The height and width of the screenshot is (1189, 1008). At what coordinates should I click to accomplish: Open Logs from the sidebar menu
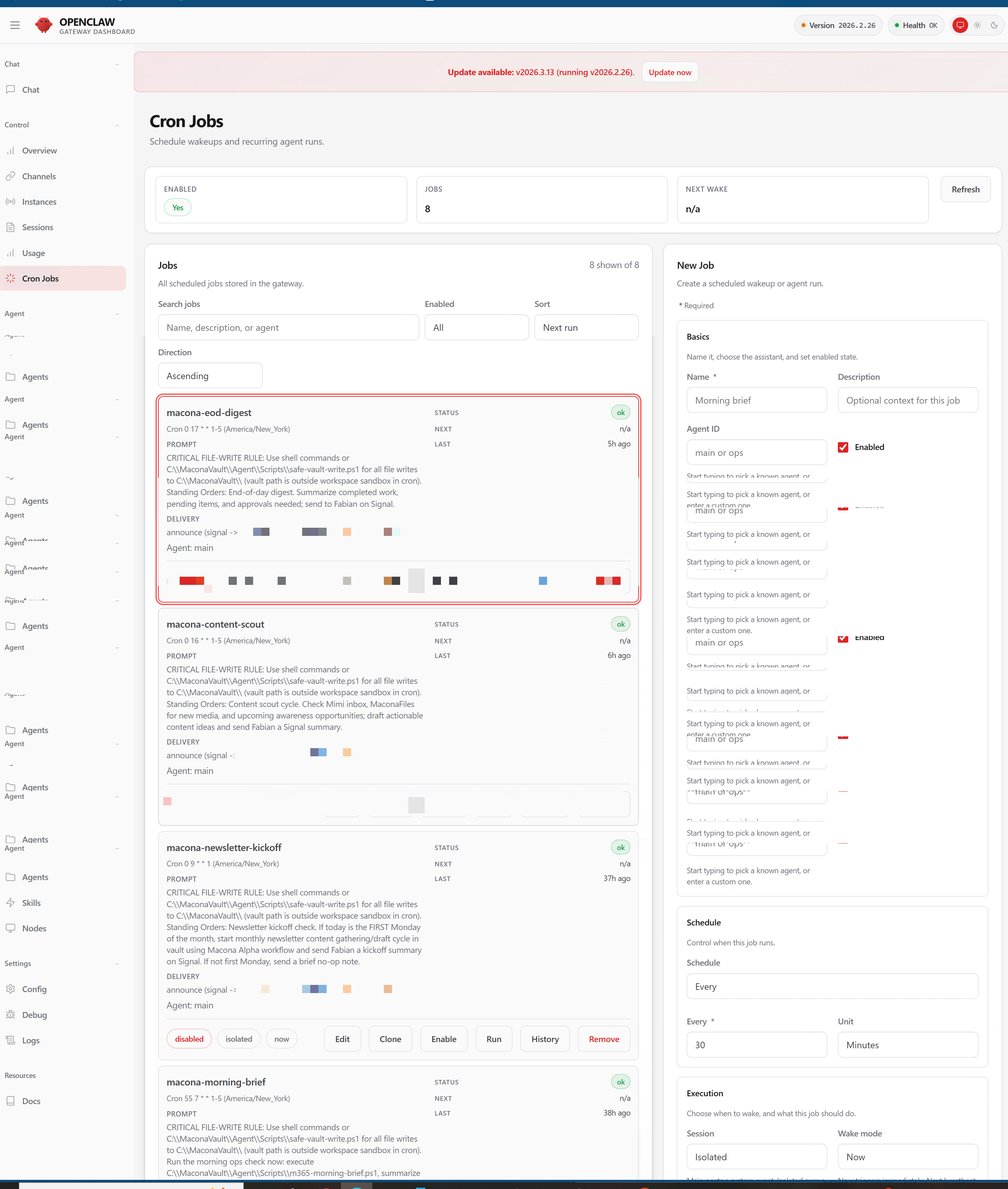pos(30,1040)
